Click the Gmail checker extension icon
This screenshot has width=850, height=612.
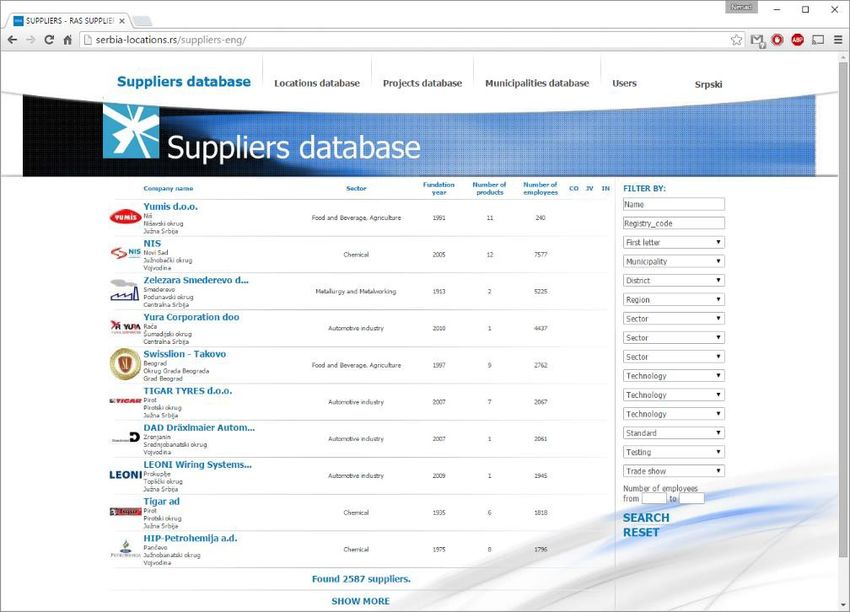757,40
